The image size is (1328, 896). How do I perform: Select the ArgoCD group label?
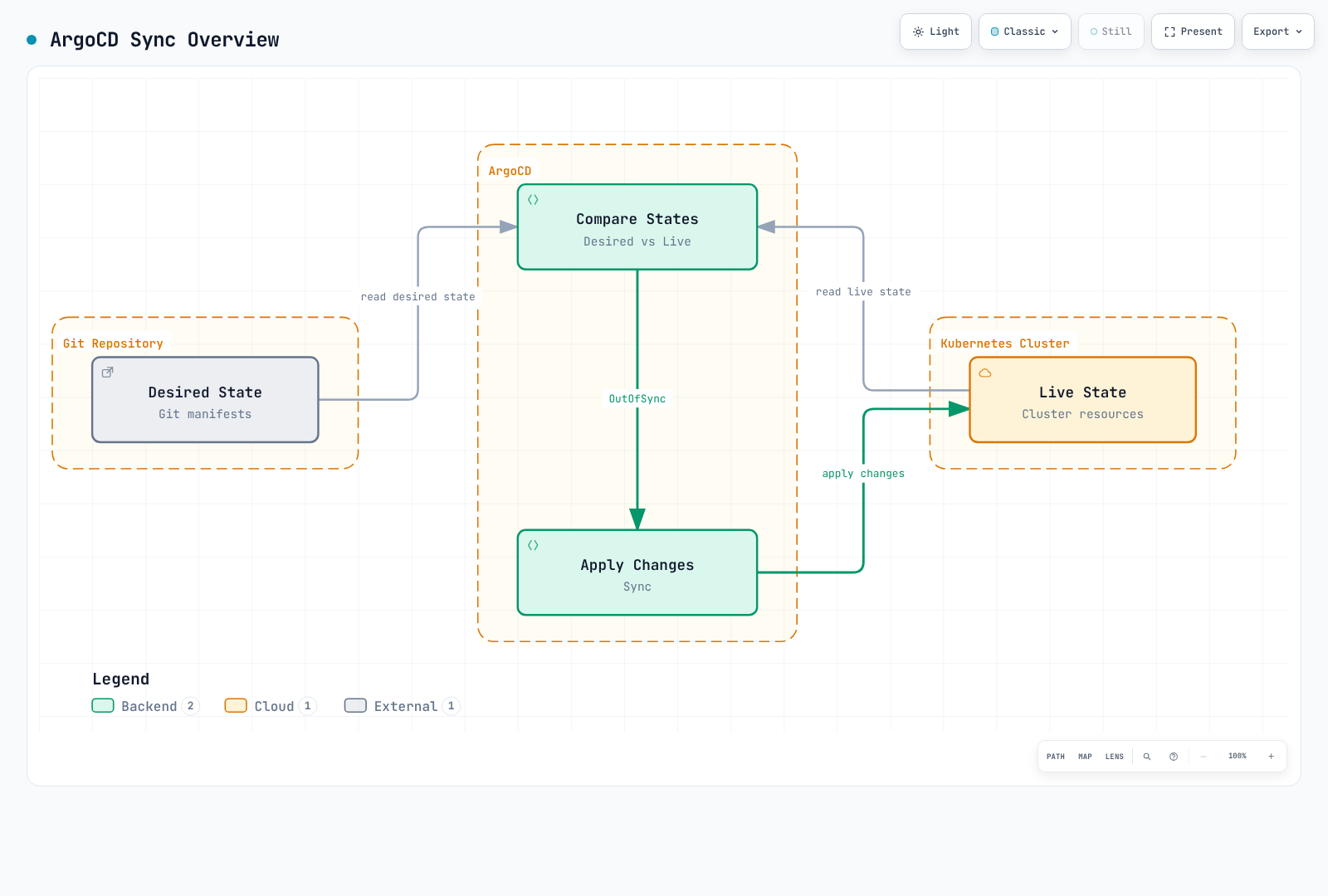click(510, 171)
